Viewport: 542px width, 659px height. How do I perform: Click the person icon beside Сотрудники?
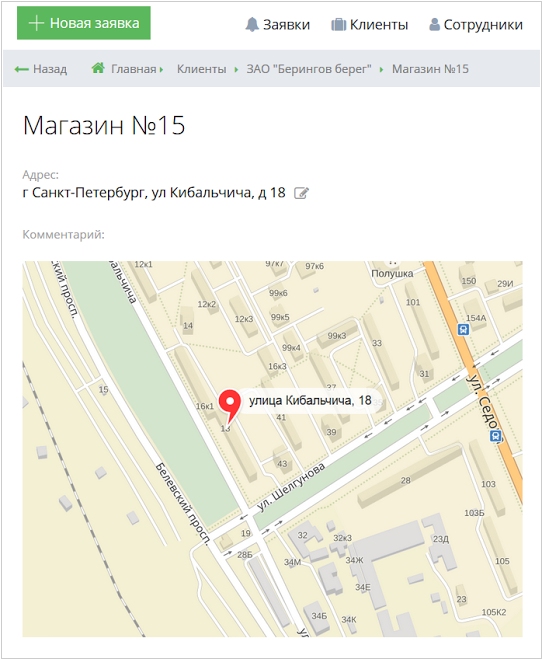(x=434, y=25)
